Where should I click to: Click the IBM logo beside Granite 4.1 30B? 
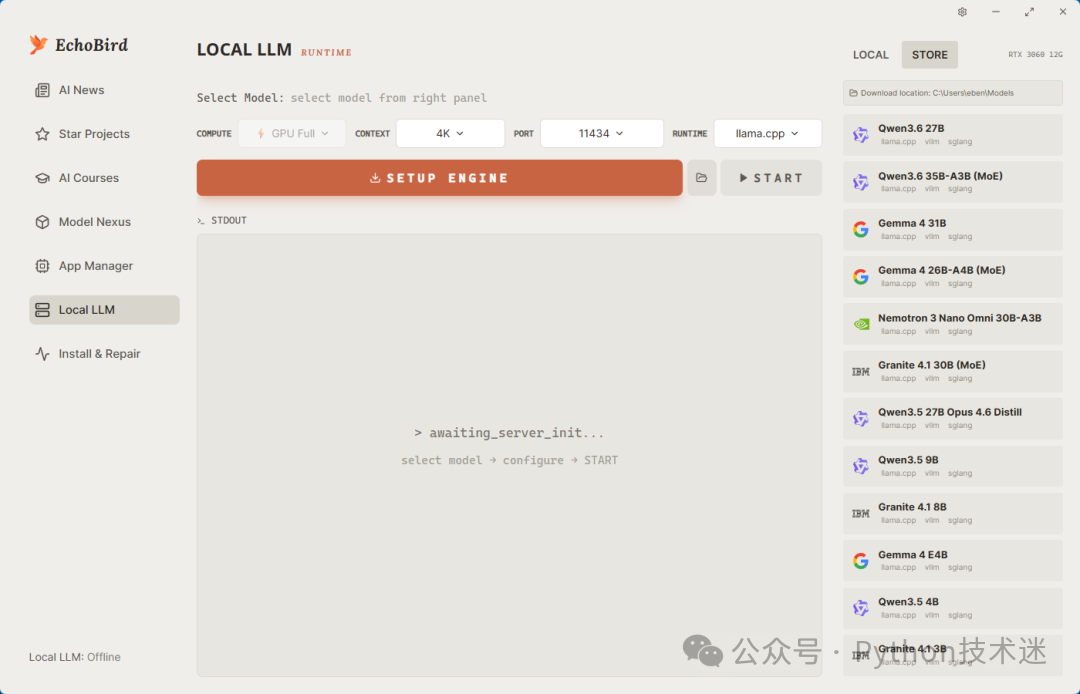coord(861,372)
